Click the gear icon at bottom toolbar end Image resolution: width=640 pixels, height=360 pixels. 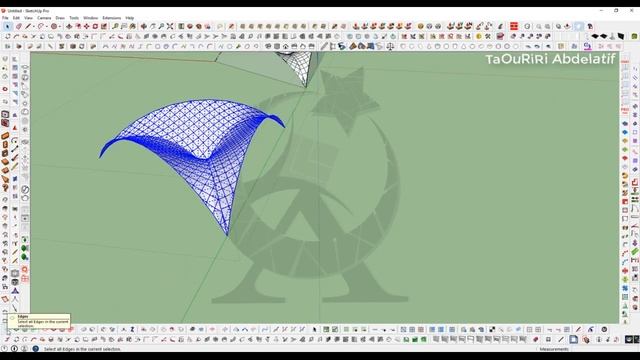point(604,330)
